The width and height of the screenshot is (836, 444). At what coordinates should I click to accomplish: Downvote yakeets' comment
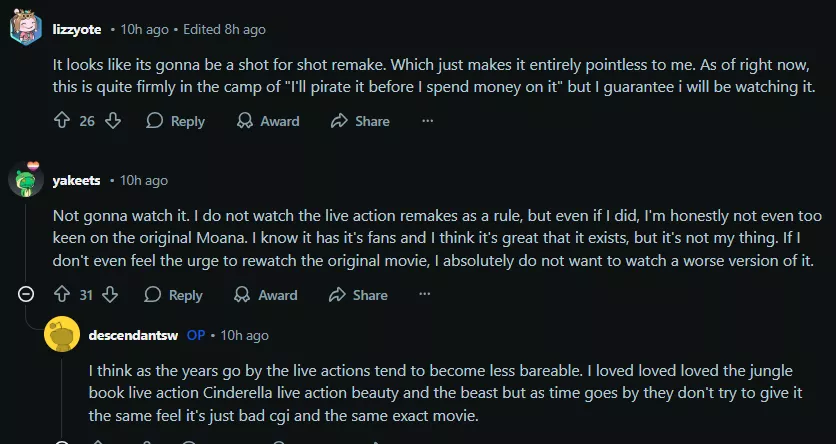[x=112, y=295]
